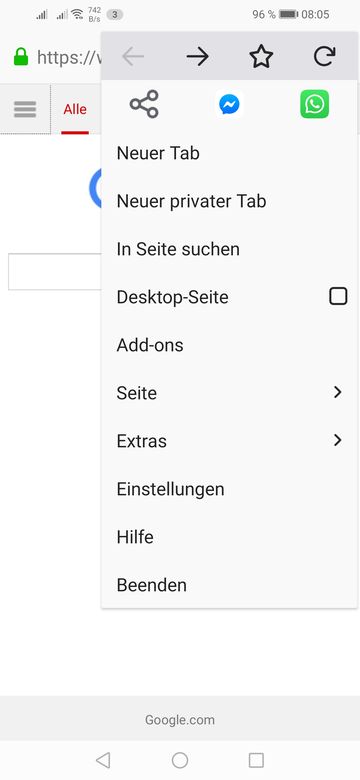360x780 pixels.
Task: Open the Google hamburger menu
Action: tap(25, 109)
